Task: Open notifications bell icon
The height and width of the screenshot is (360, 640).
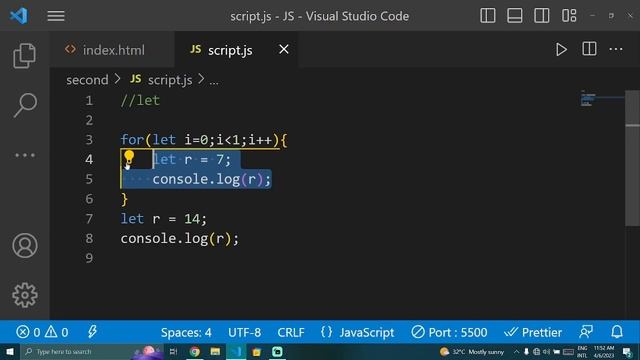Action: (617, 332)
